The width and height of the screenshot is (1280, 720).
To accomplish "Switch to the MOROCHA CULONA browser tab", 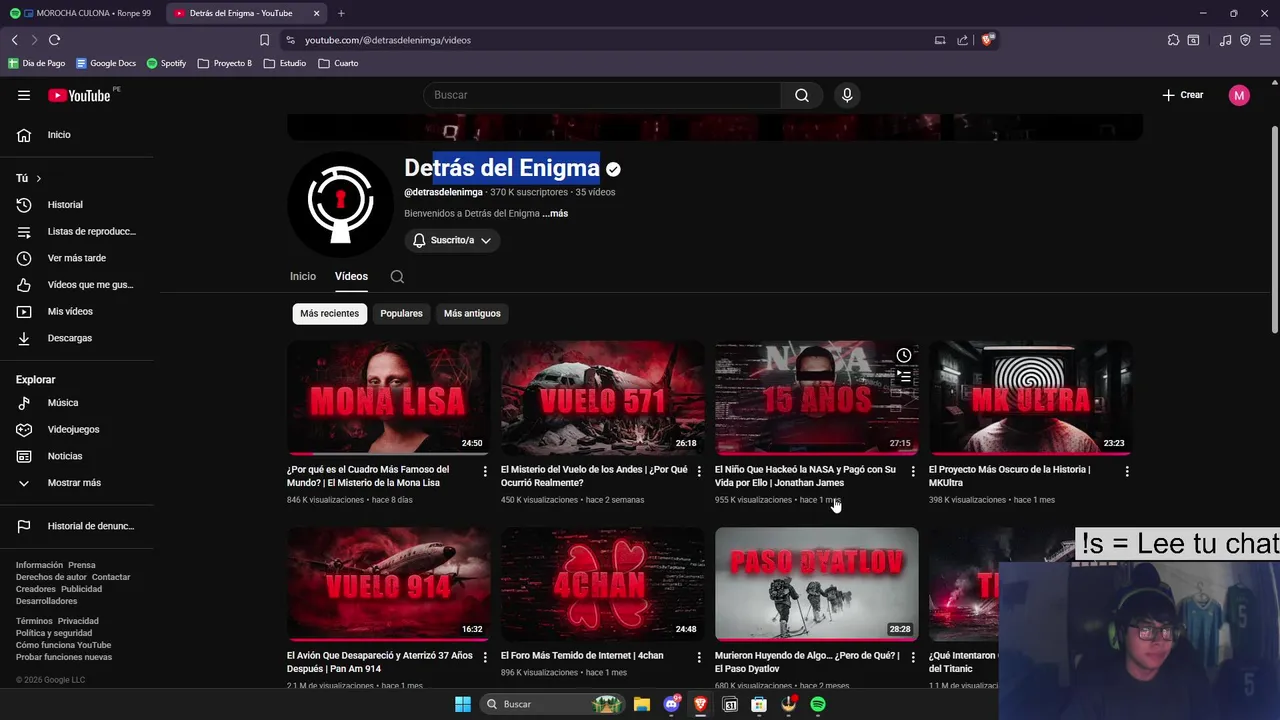I will point(82,13).
